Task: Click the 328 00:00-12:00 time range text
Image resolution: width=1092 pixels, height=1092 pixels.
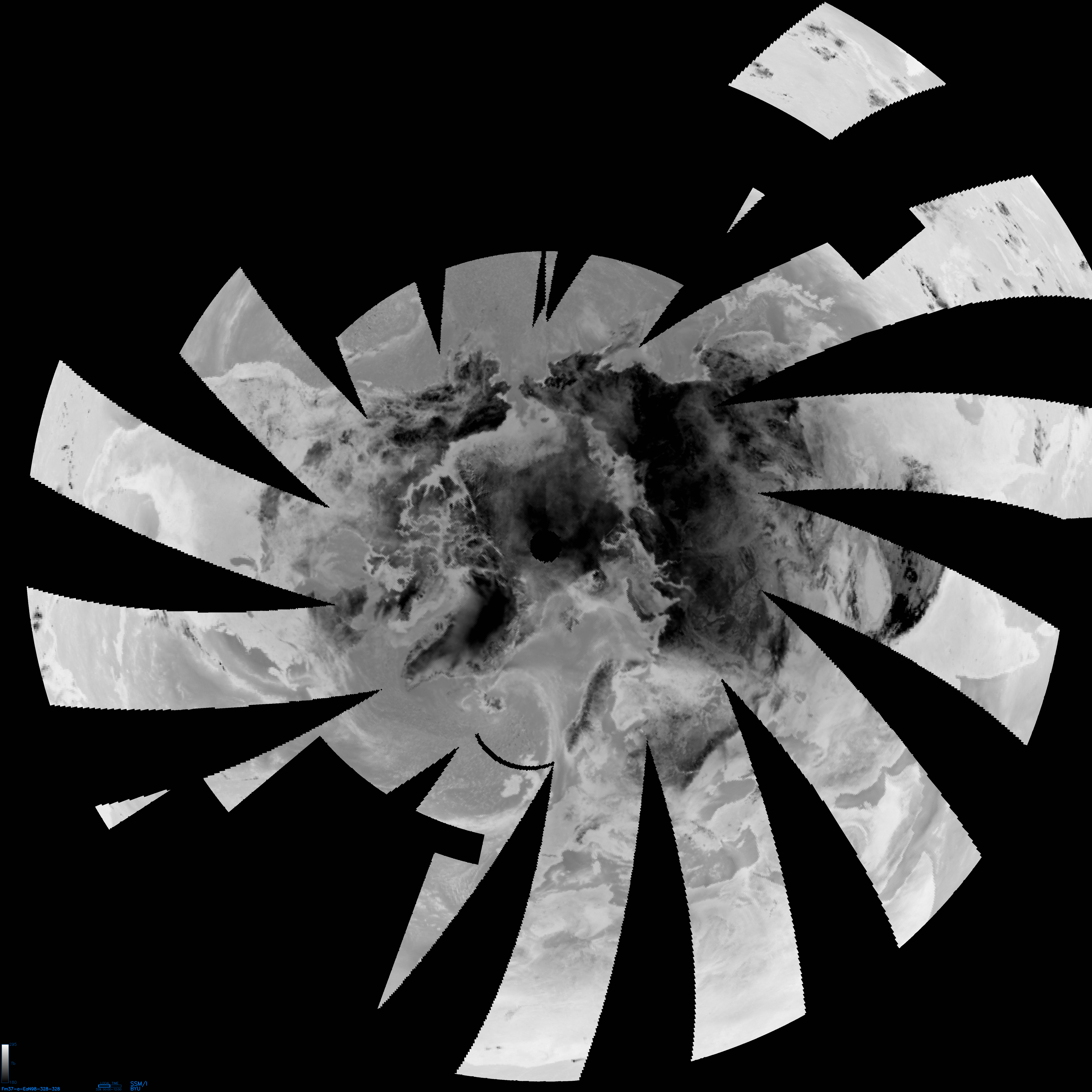Action: click(109, 1089)
